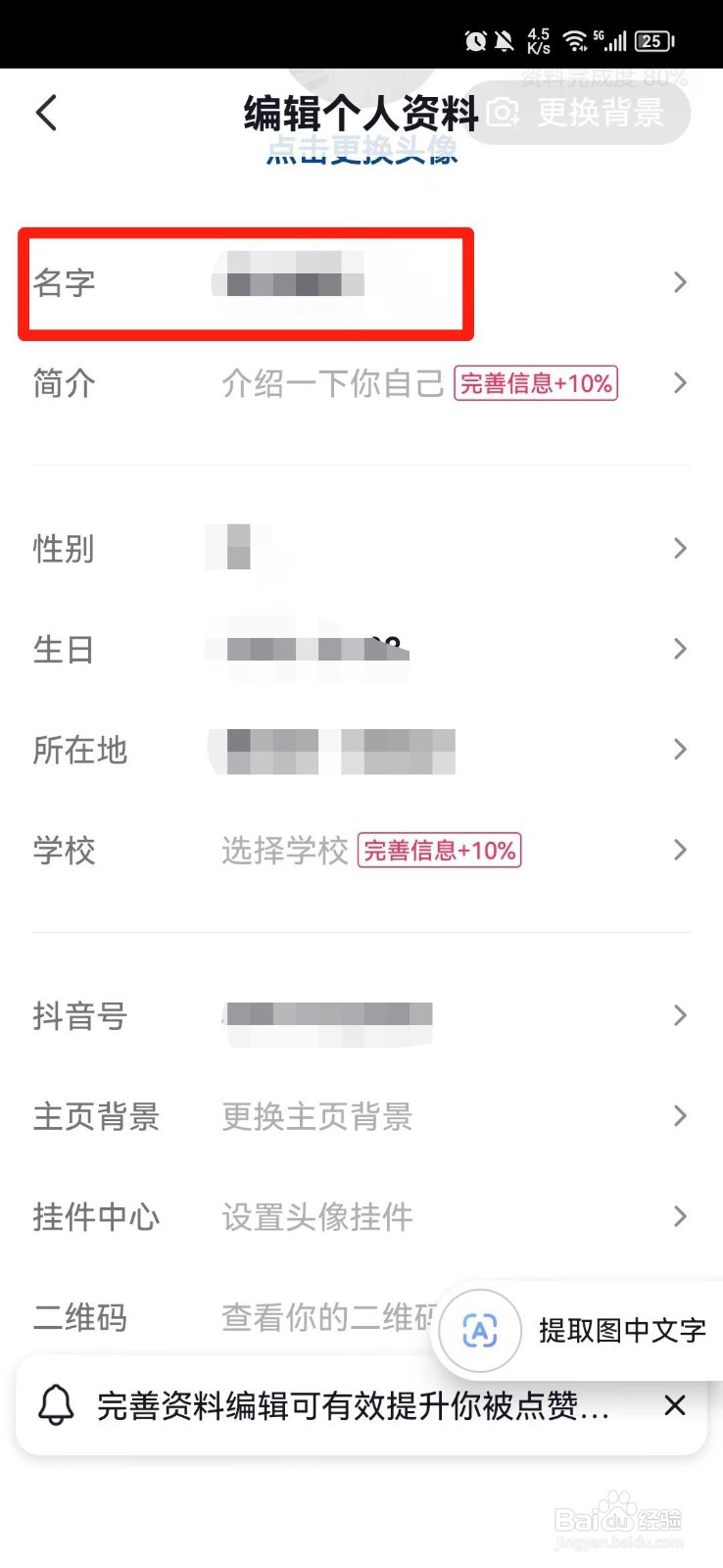Open the 性别 gender selector
The height and width of the screenshot is (1568, 723).
click(361, 548)
